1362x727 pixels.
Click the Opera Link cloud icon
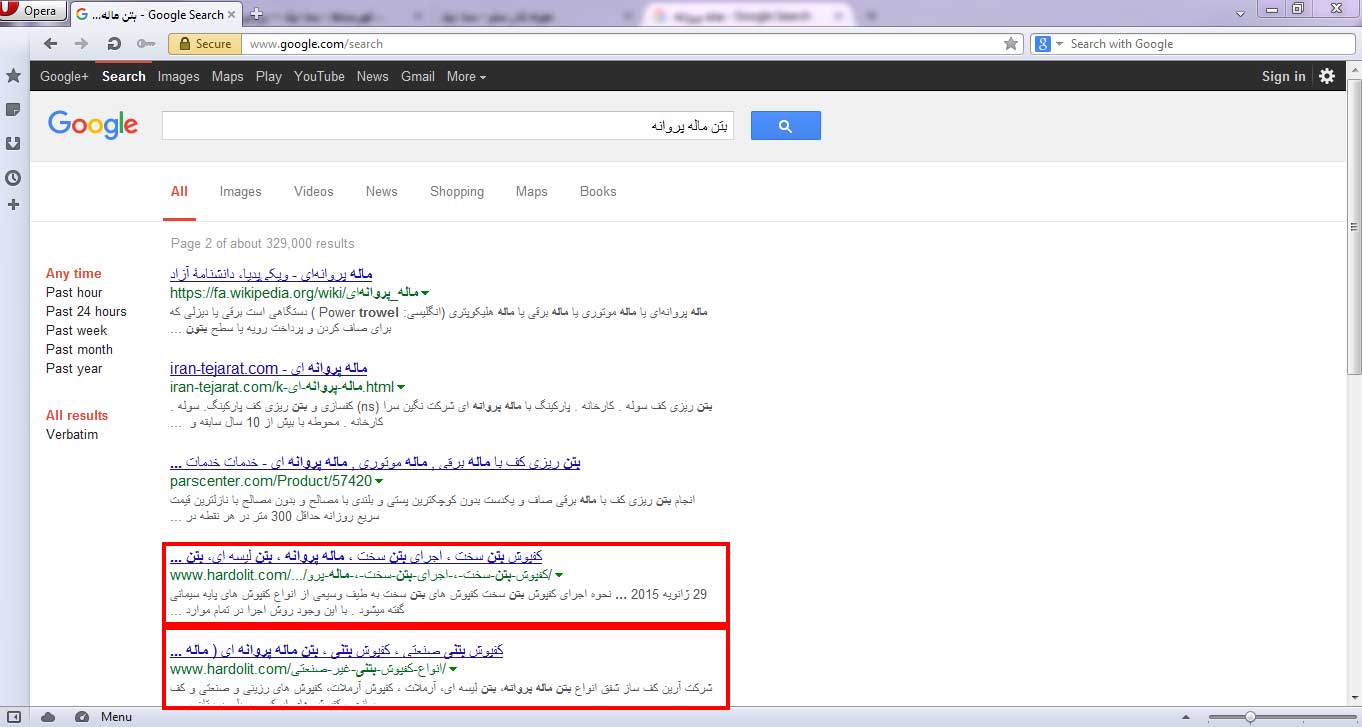[x=49, y=717]
